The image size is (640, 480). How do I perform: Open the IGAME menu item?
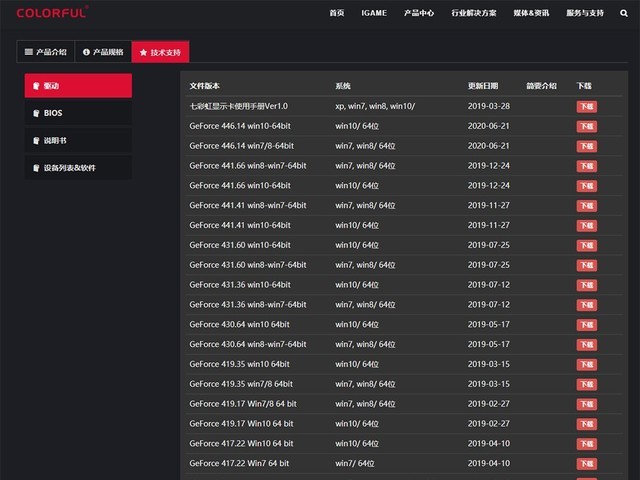(x=374, y=13)
